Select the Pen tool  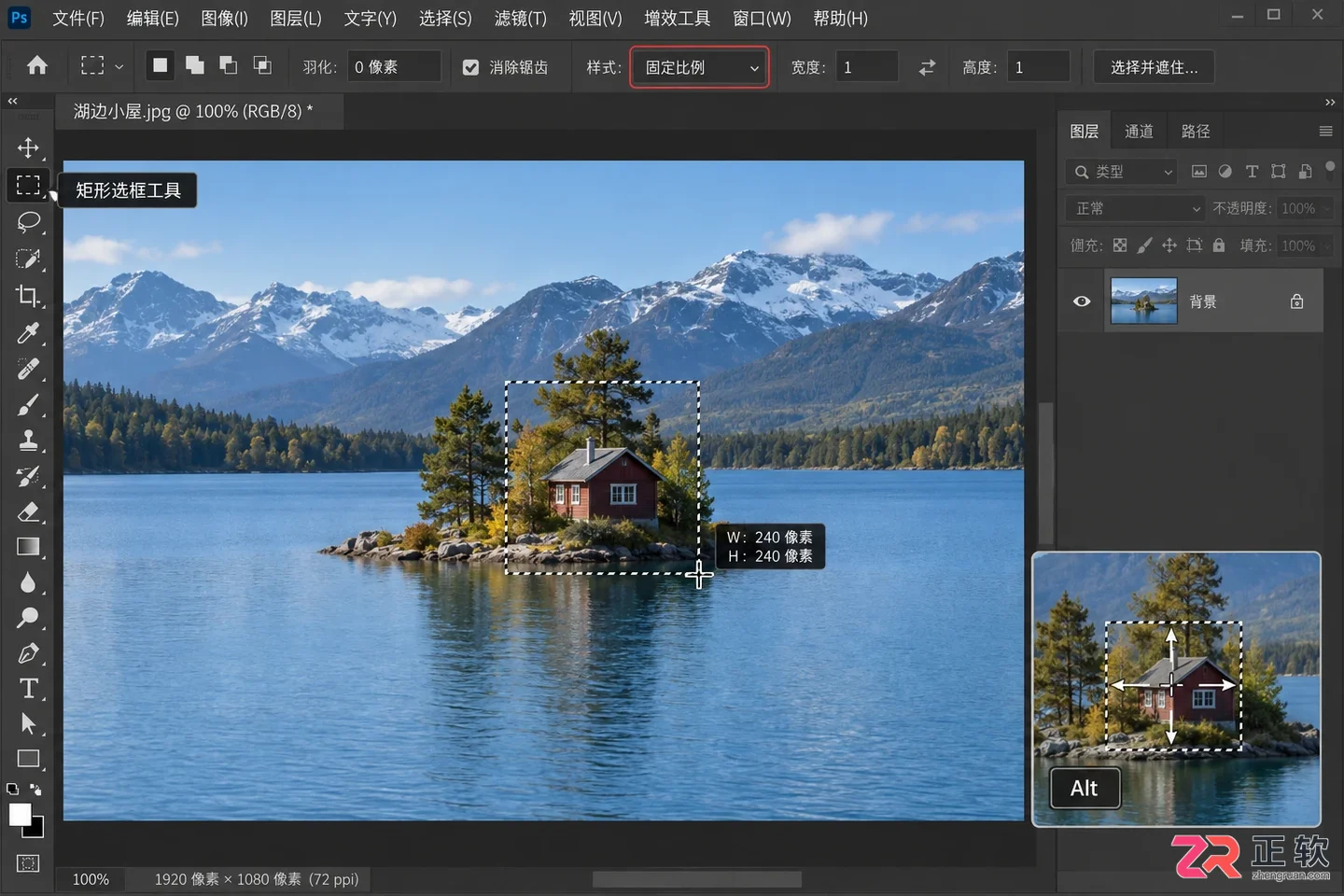28,653
